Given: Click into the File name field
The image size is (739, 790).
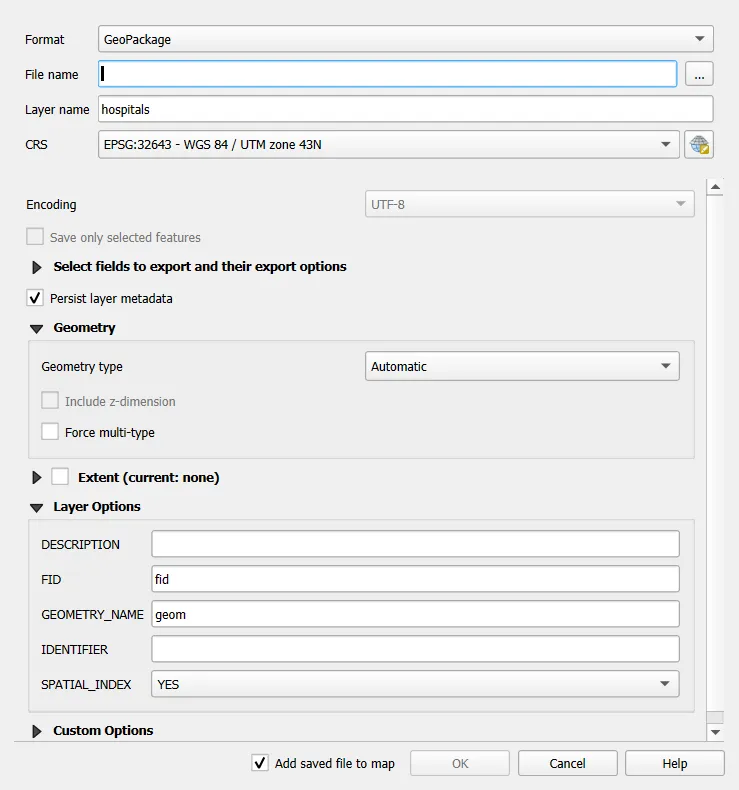Looking at the screenshot, I should pyautogui.click(x=387, y=74).
